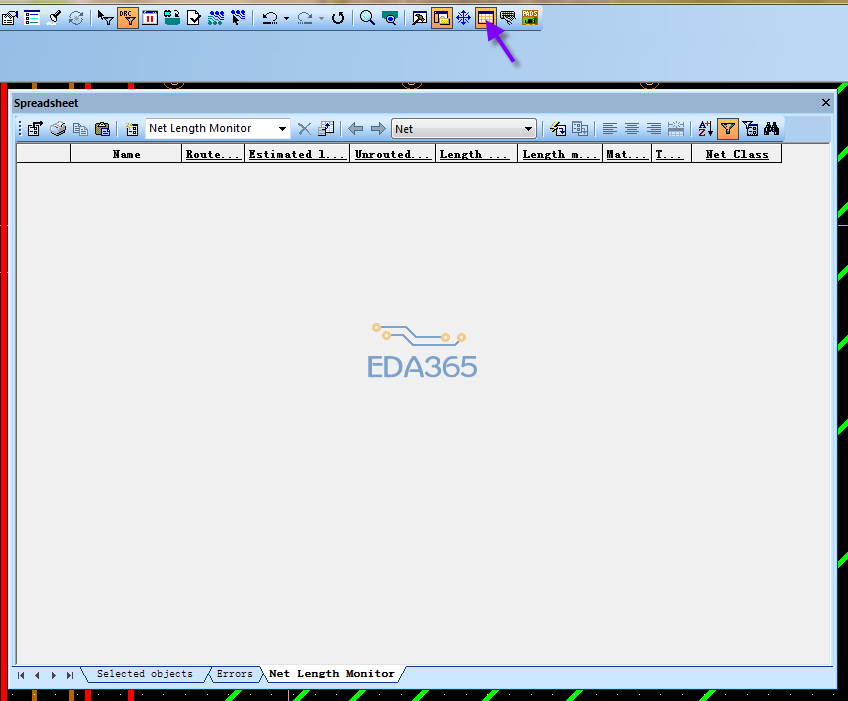Click the Length m... column header

pos(560,154)
